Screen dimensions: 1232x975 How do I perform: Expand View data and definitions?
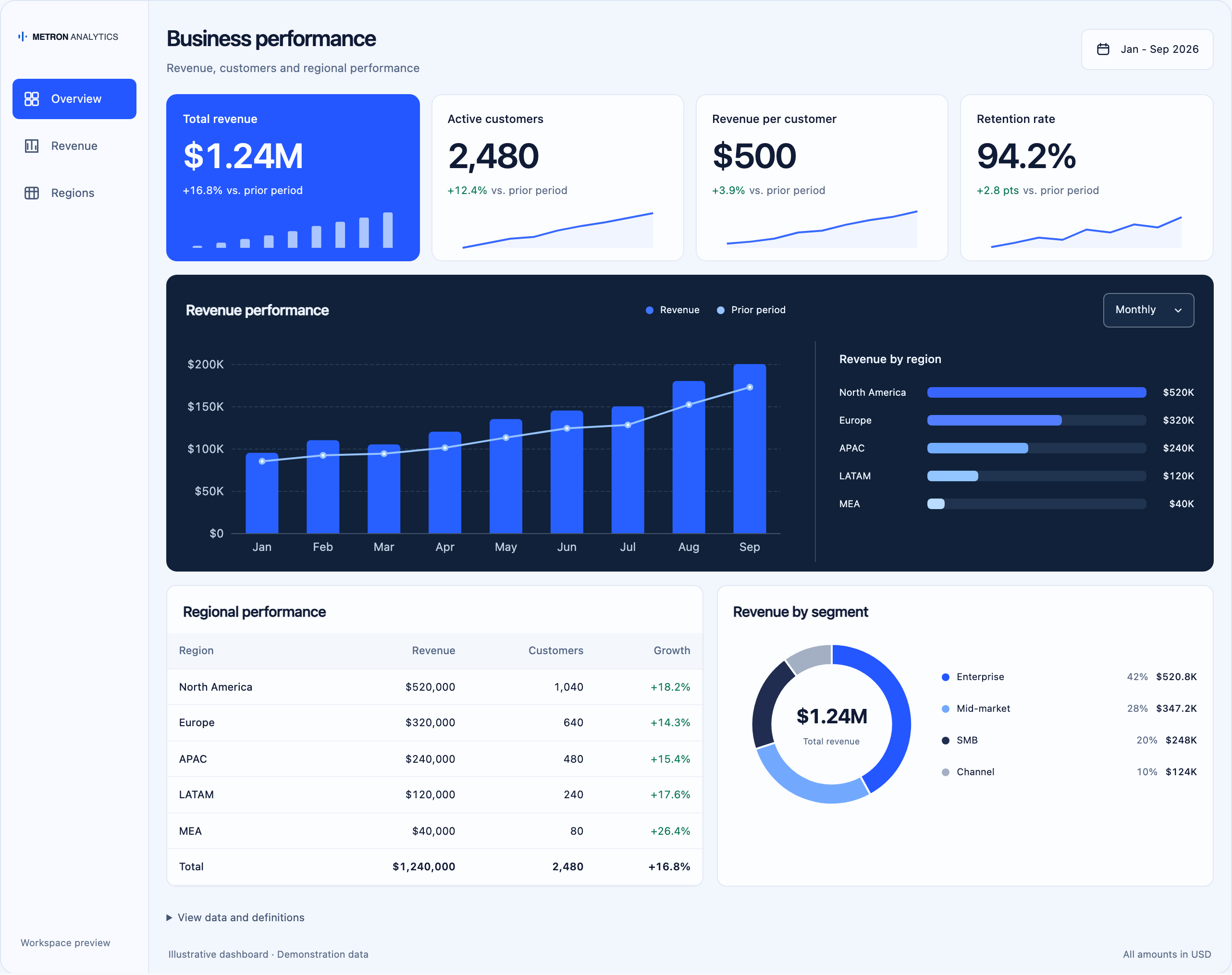235,917
